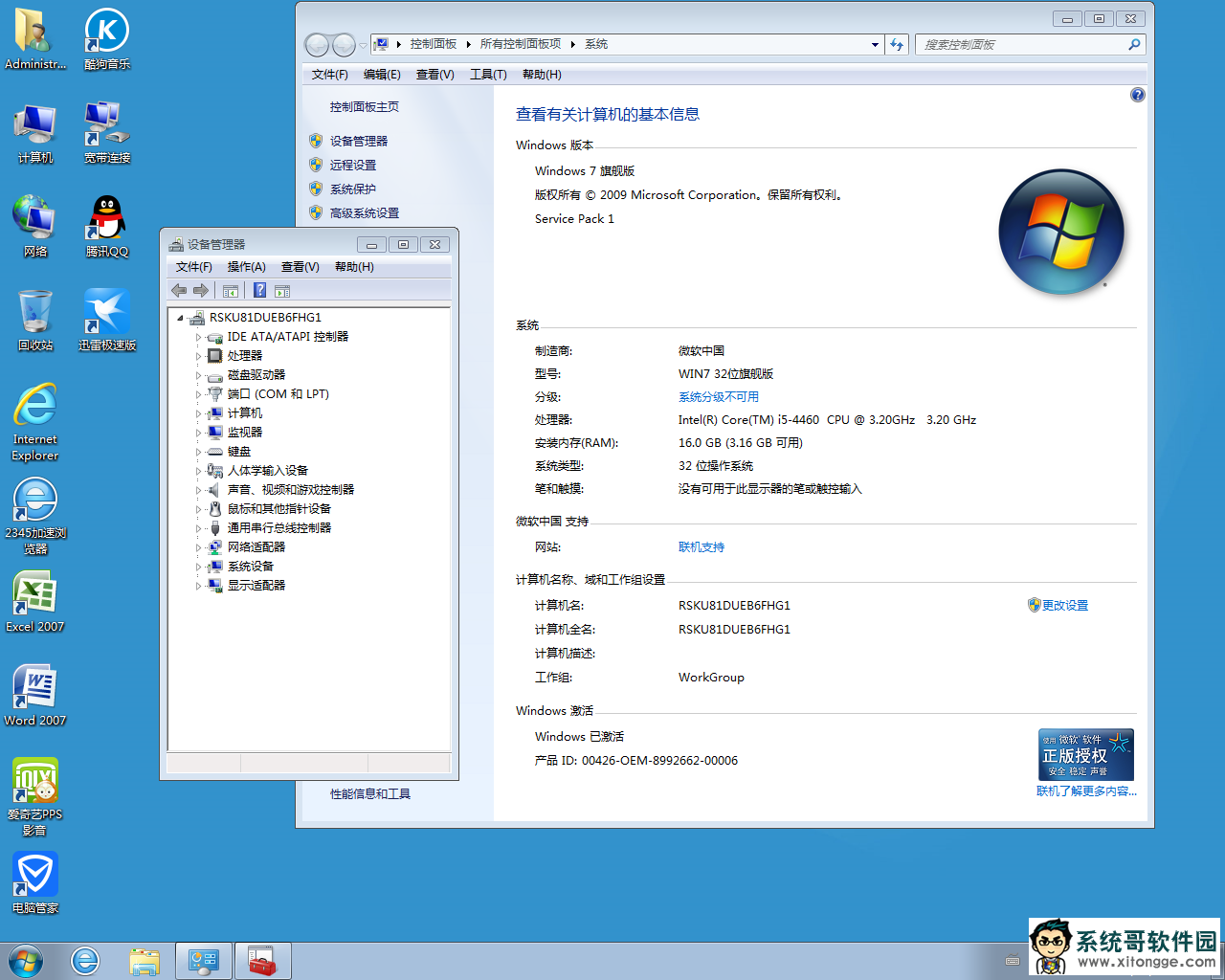Image resolution: width=1225 pixels, height=980 pixels.
Task: Expand the IDE ATA/ATAPI 控制器 node
Action: (x=199, y=337)
